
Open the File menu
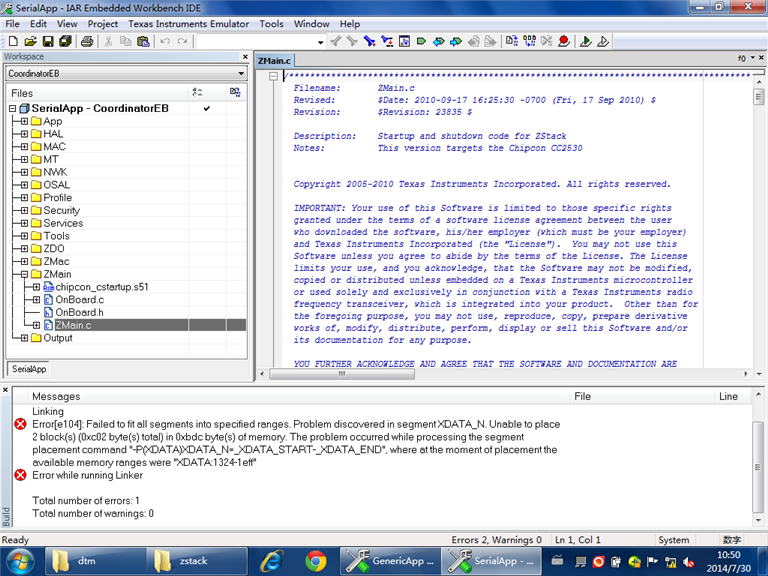12,24
